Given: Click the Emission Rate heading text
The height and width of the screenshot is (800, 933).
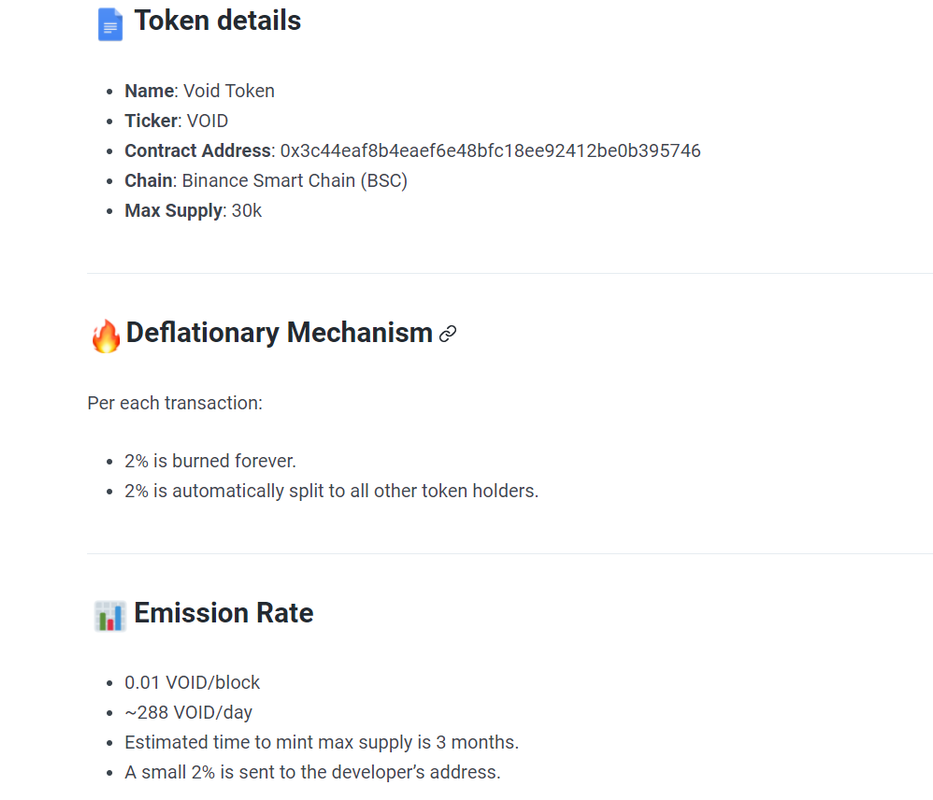Looking at the screenshot, I should [x=224, y=613].
